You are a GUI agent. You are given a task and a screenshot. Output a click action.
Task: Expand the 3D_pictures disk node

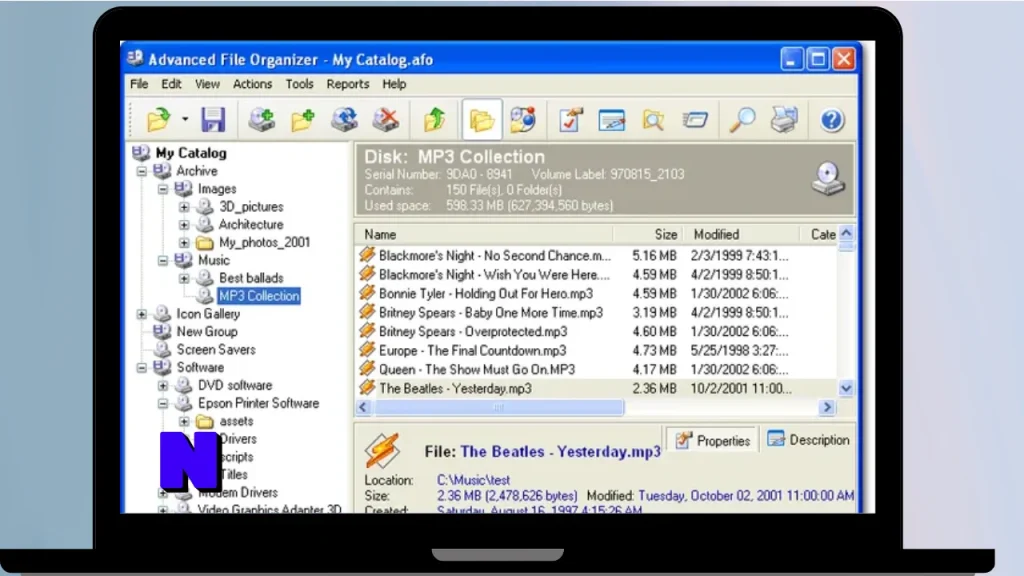[184, 207]
